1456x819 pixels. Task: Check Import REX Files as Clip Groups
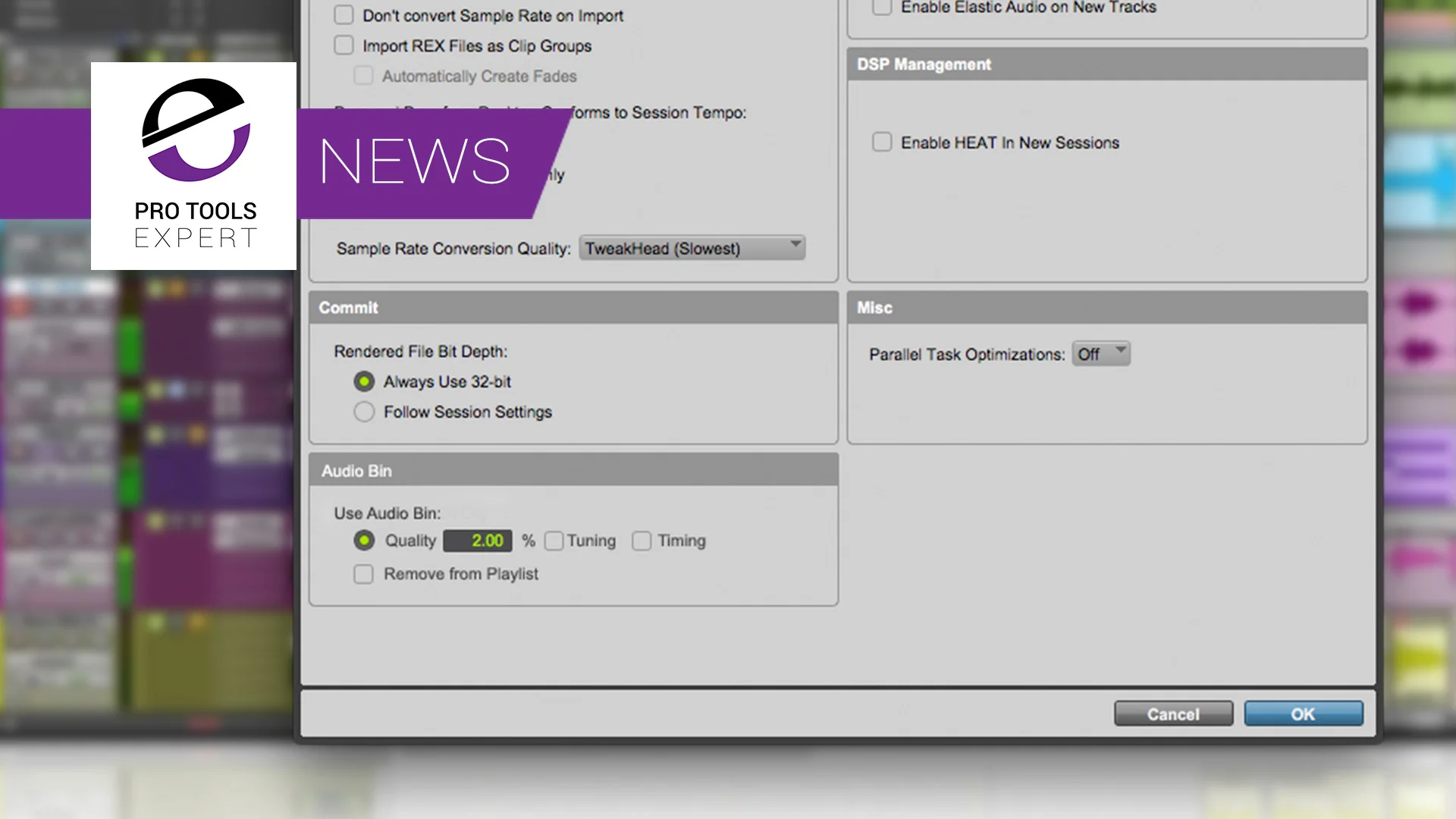pyautogui.click(x=344, y=45)
